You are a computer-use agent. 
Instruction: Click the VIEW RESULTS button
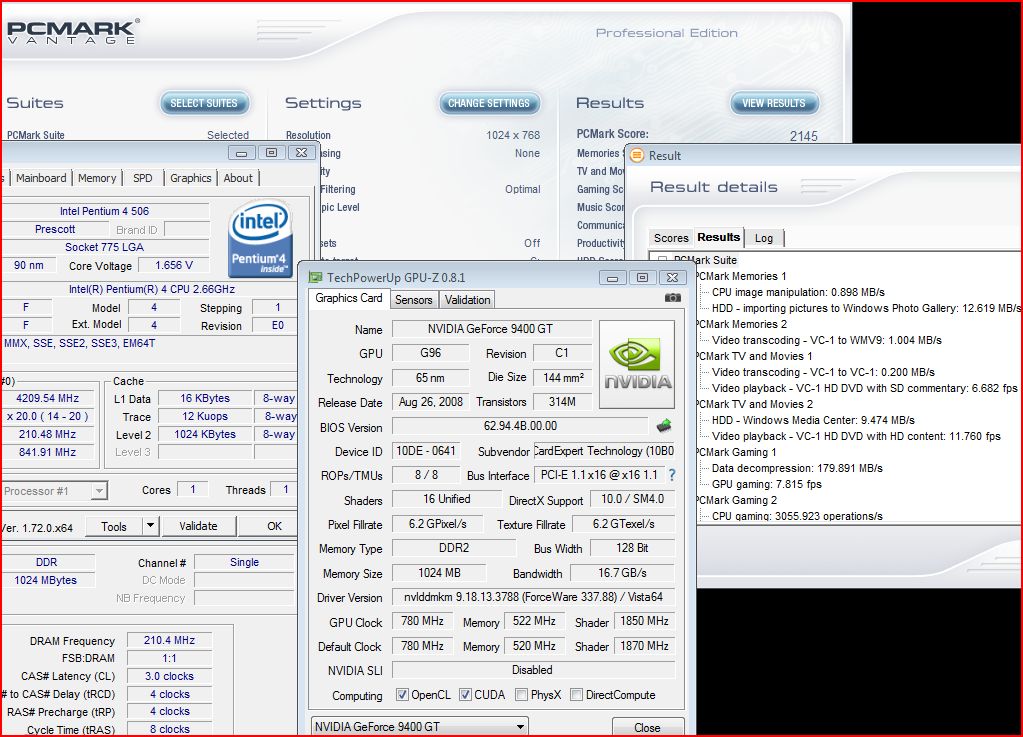pos(774,103)
